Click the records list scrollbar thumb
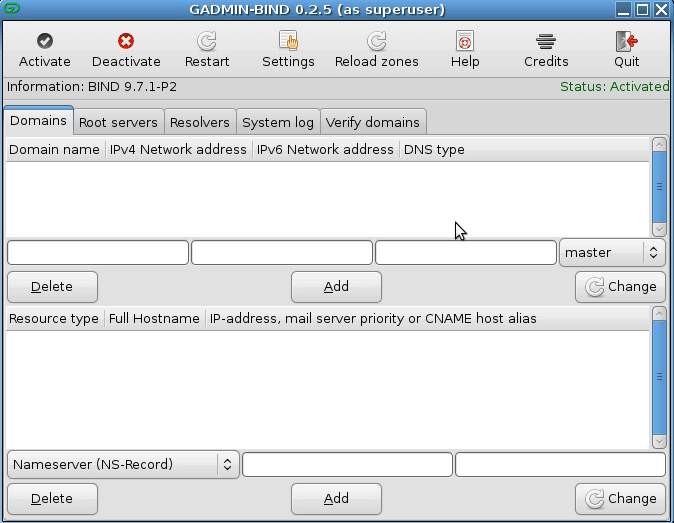Viewport: 674px width, 523px height. pyautogui.click(x=659, y=377)
